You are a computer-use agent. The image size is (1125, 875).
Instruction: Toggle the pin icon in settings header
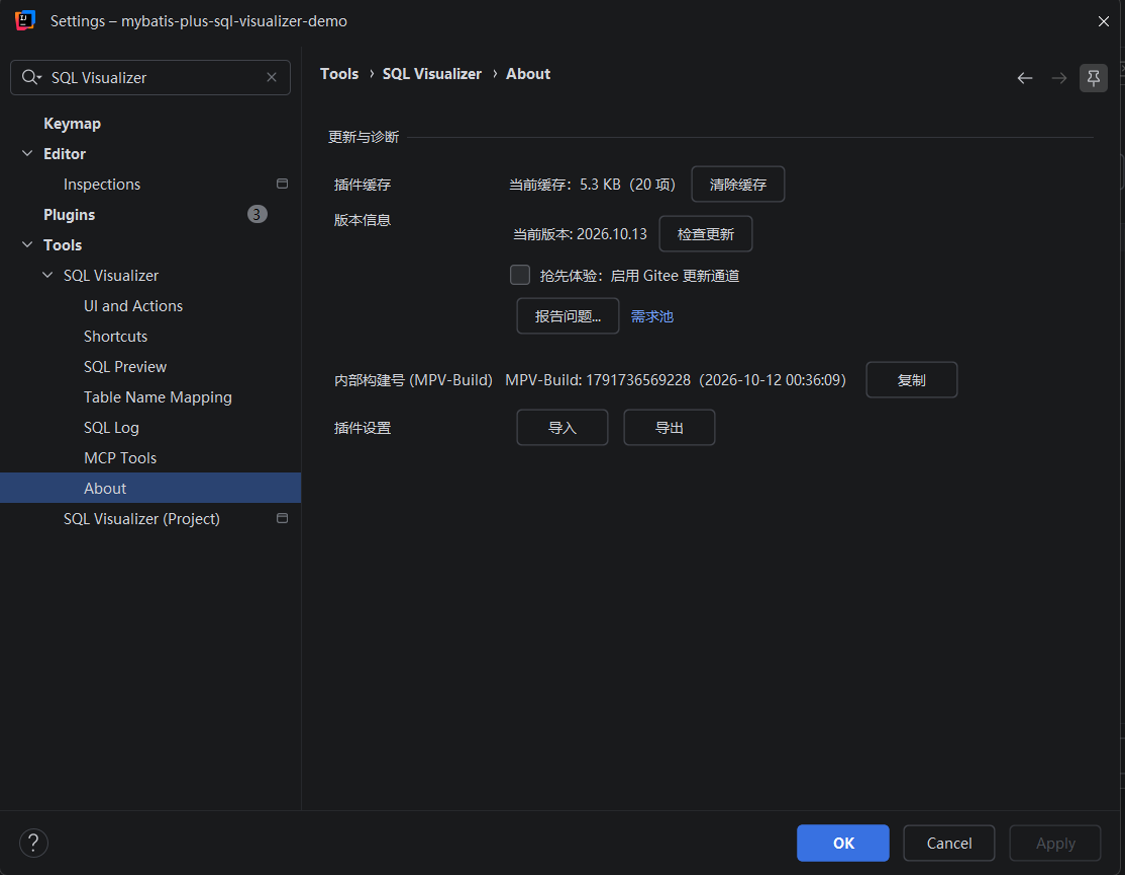[x=1093, y=77]
